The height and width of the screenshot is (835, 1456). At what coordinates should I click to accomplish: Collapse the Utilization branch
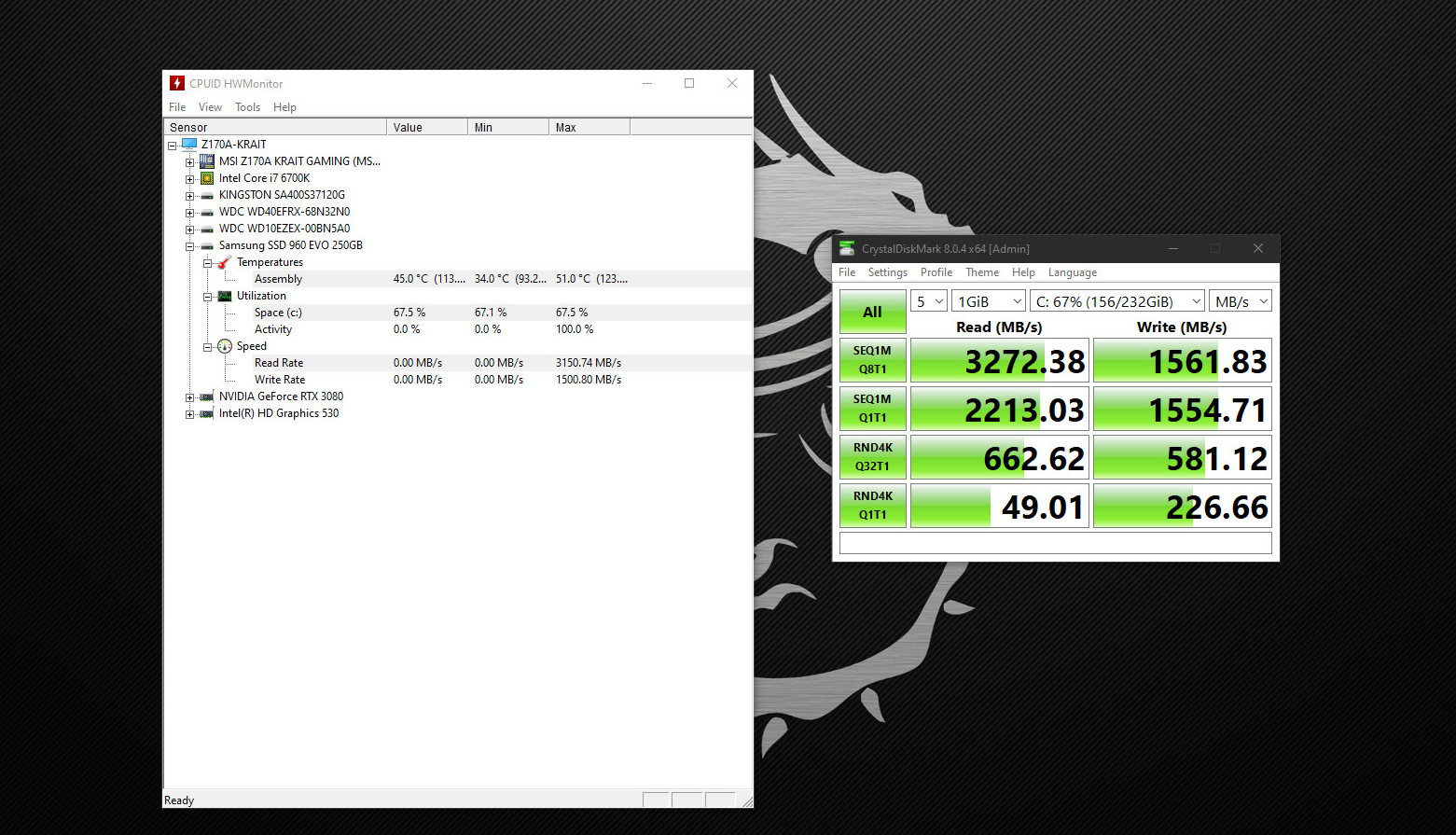(208, 297)
